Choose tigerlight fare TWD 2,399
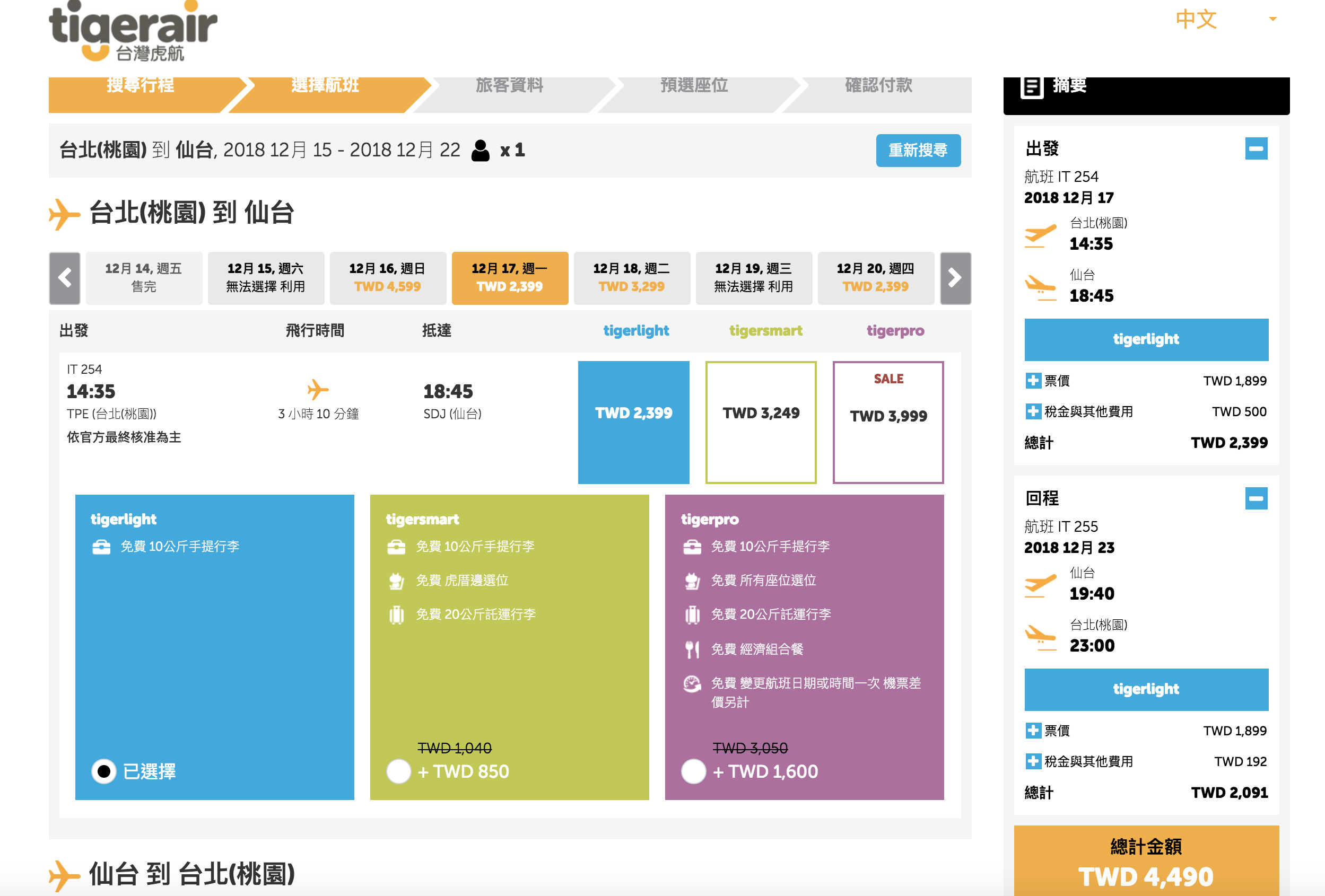Image resolution: width=1325 pixels, height=896 pixels. pyautogui.click(x=633, y=423)
